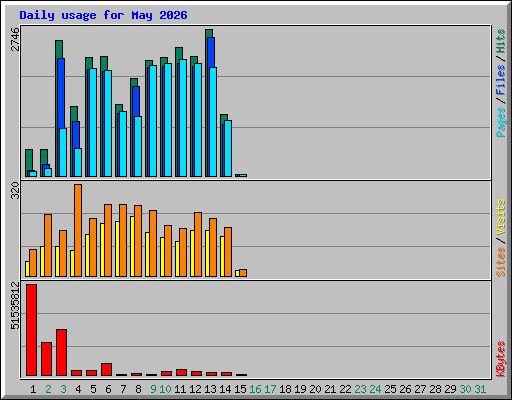
Task: Click day 16 on the x-axis
Action: pos(255,389)
